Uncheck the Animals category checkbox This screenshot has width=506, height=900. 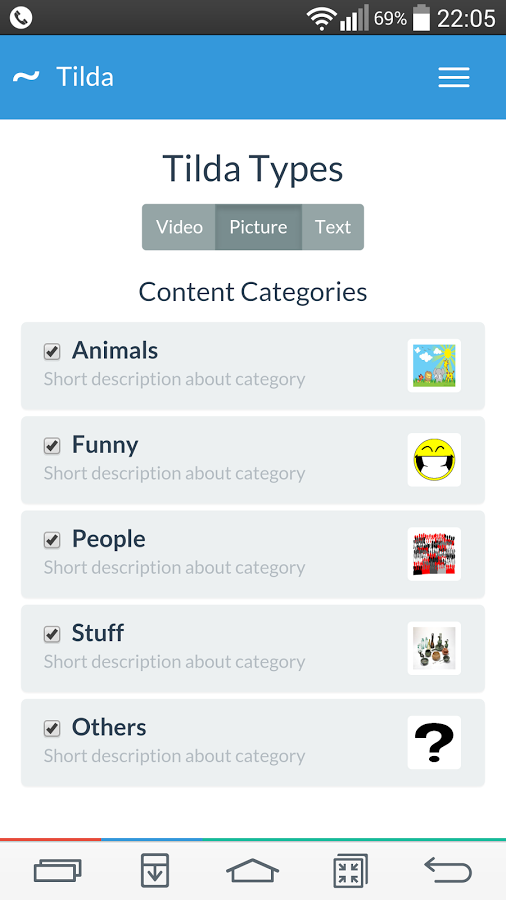click(52, 351)
